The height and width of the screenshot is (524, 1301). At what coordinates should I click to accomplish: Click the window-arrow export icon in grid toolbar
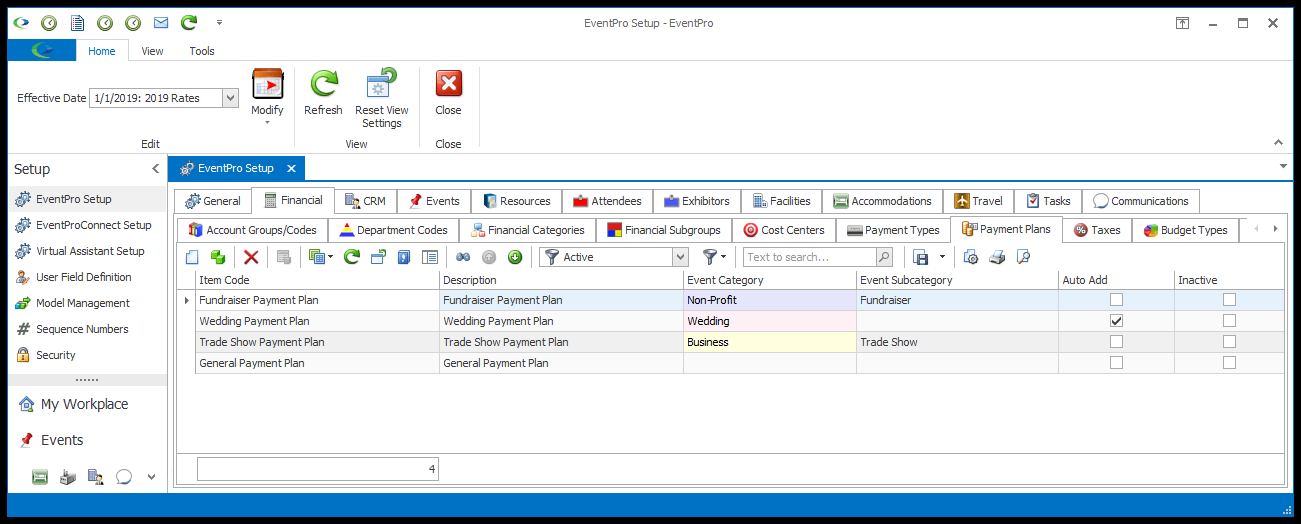[x=378, y=257]
